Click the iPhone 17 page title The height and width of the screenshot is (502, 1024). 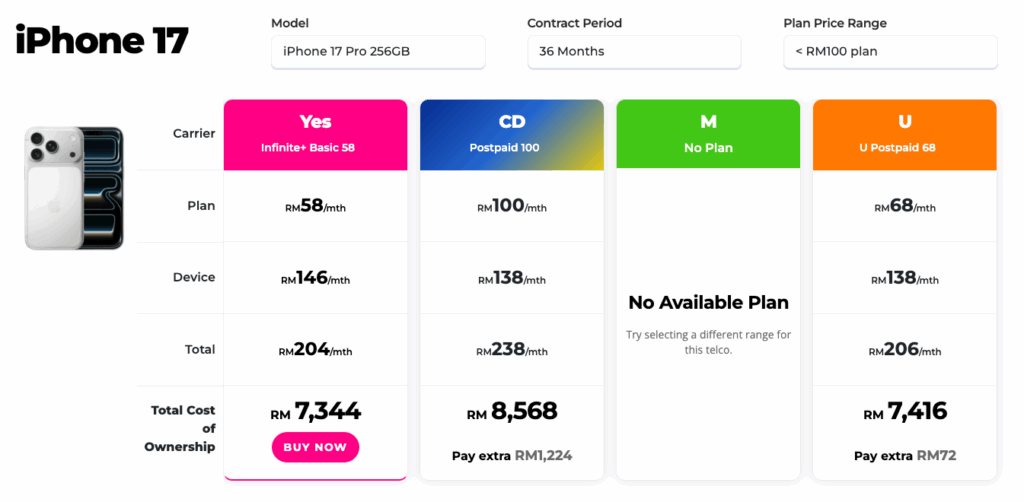click(101, 41)
